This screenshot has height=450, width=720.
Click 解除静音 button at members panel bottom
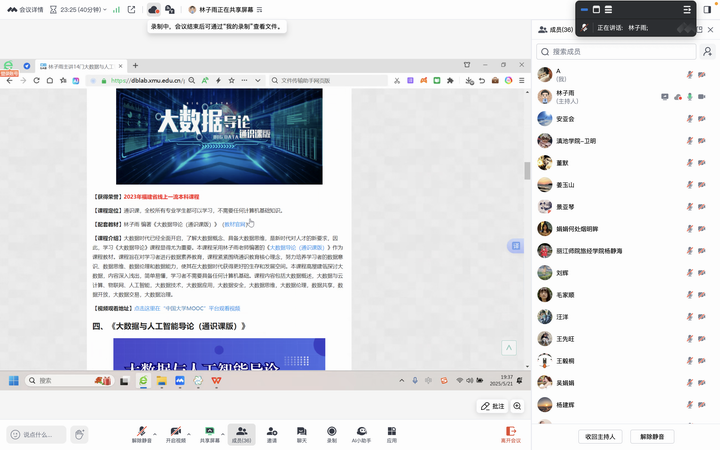[652, 437]
